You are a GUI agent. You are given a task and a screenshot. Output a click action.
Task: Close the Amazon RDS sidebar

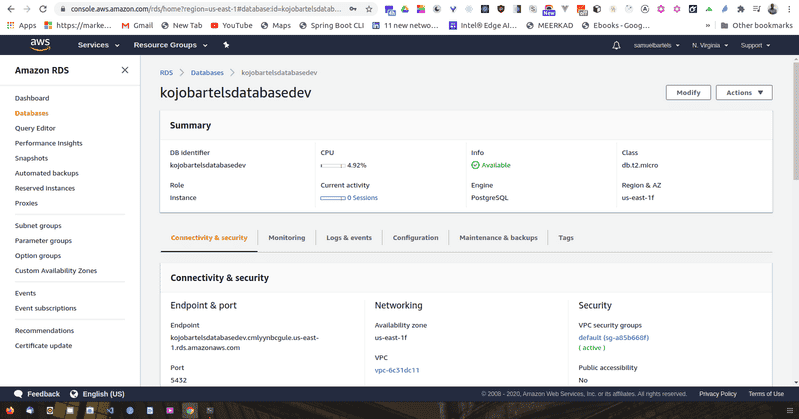[125, 70]
